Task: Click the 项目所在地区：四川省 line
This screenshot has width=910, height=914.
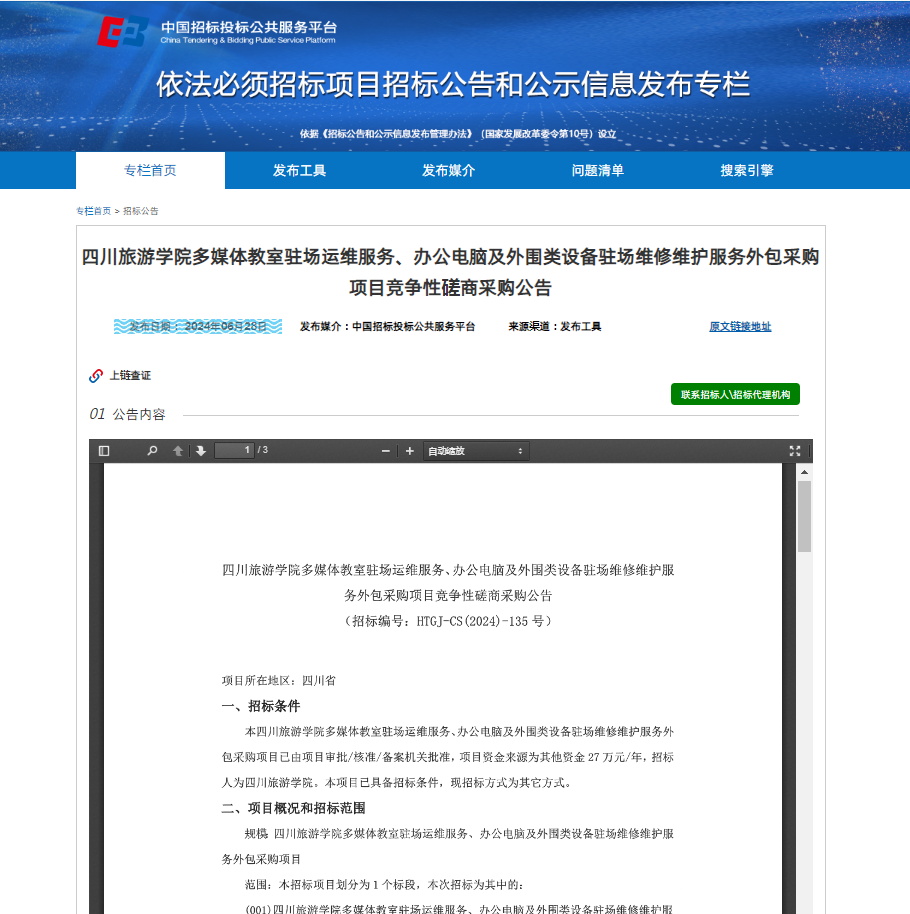Action: click(x=279, y=680)
